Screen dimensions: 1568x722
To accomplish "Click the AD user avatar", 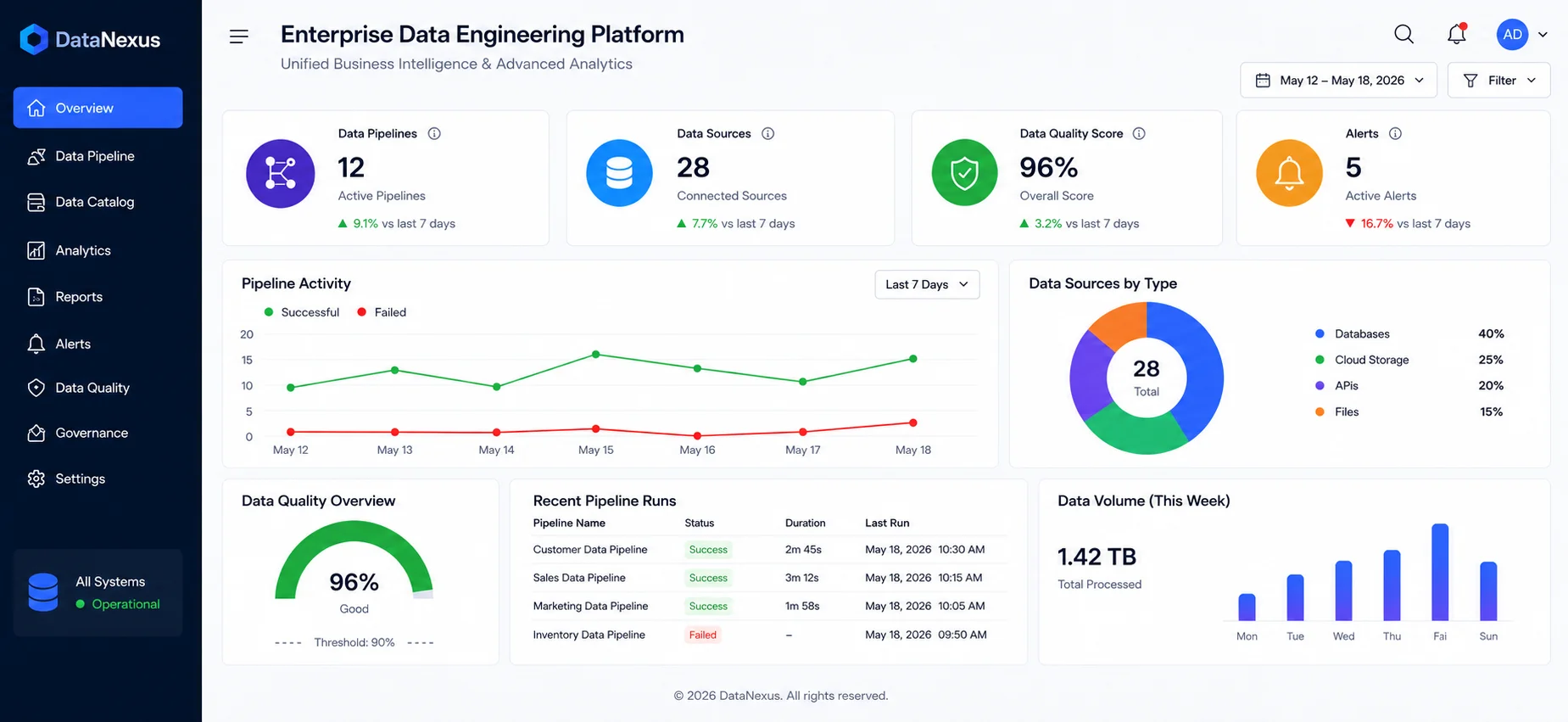I will tap(1513, 35).
